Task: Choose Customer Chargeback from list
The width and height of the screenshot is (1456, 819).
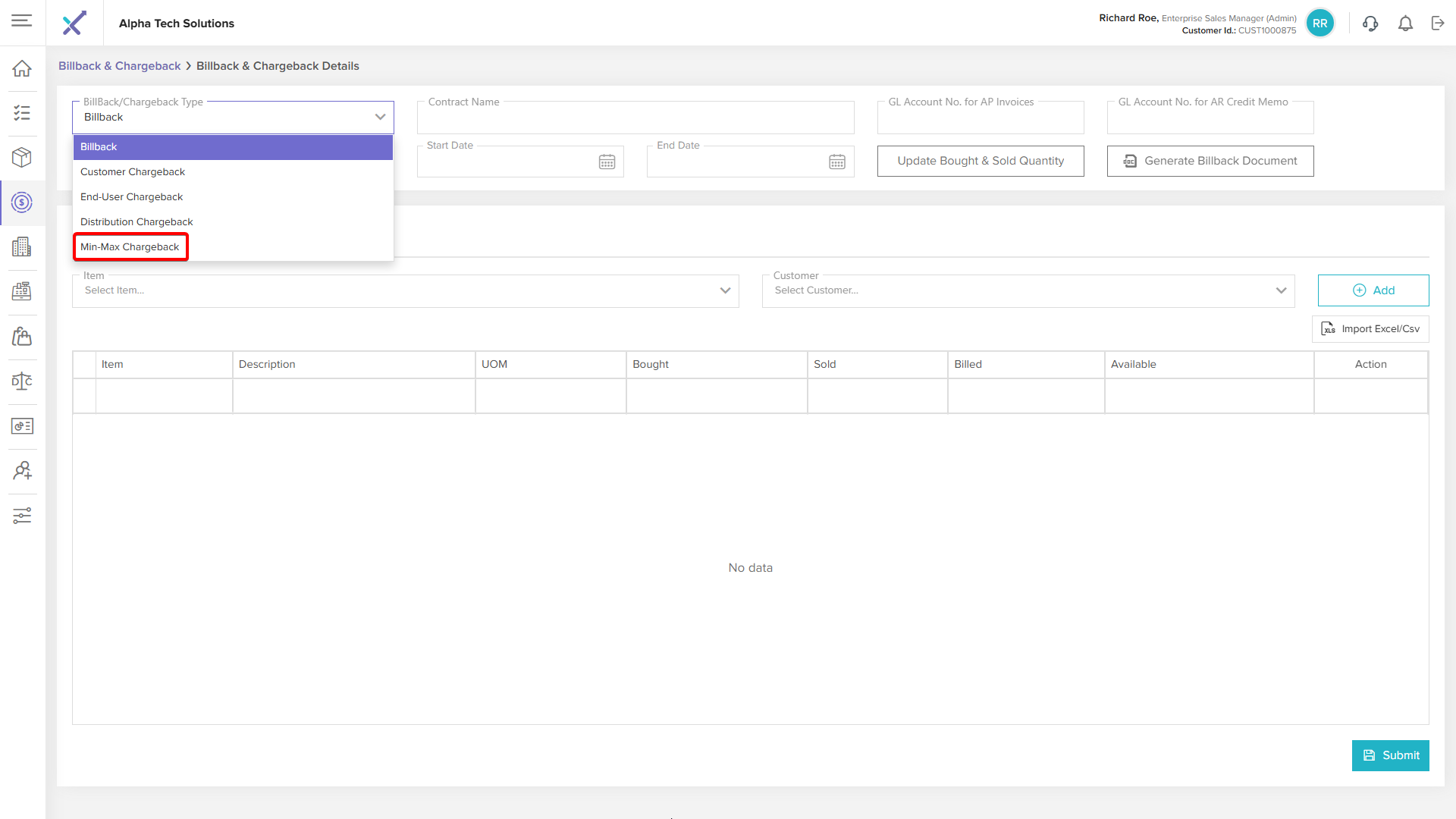Action: pyautogui.click(x=133, y=172)
